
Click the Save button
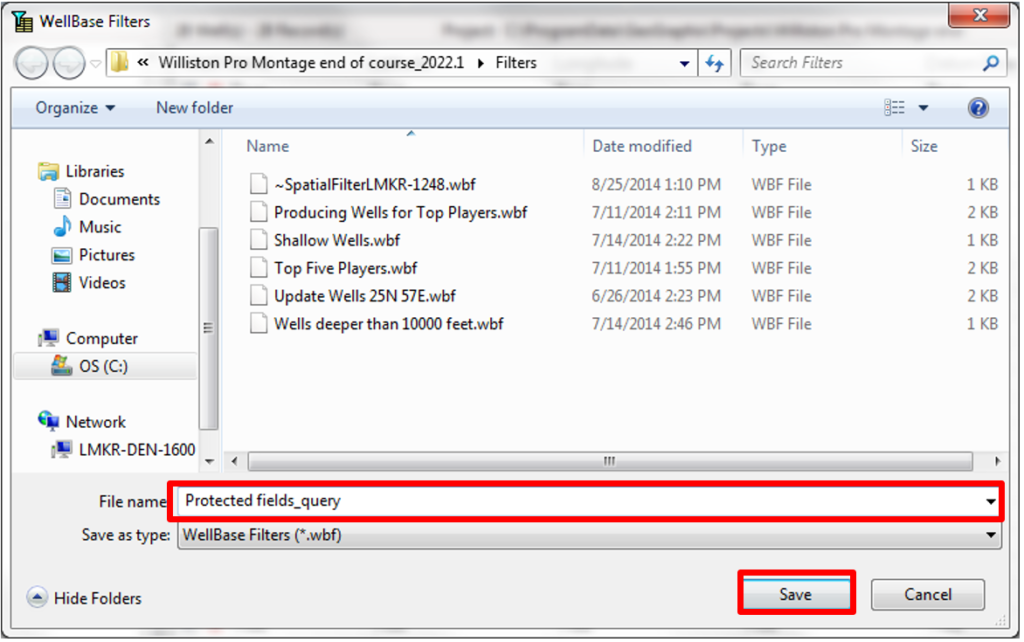(x=796, y=593)
